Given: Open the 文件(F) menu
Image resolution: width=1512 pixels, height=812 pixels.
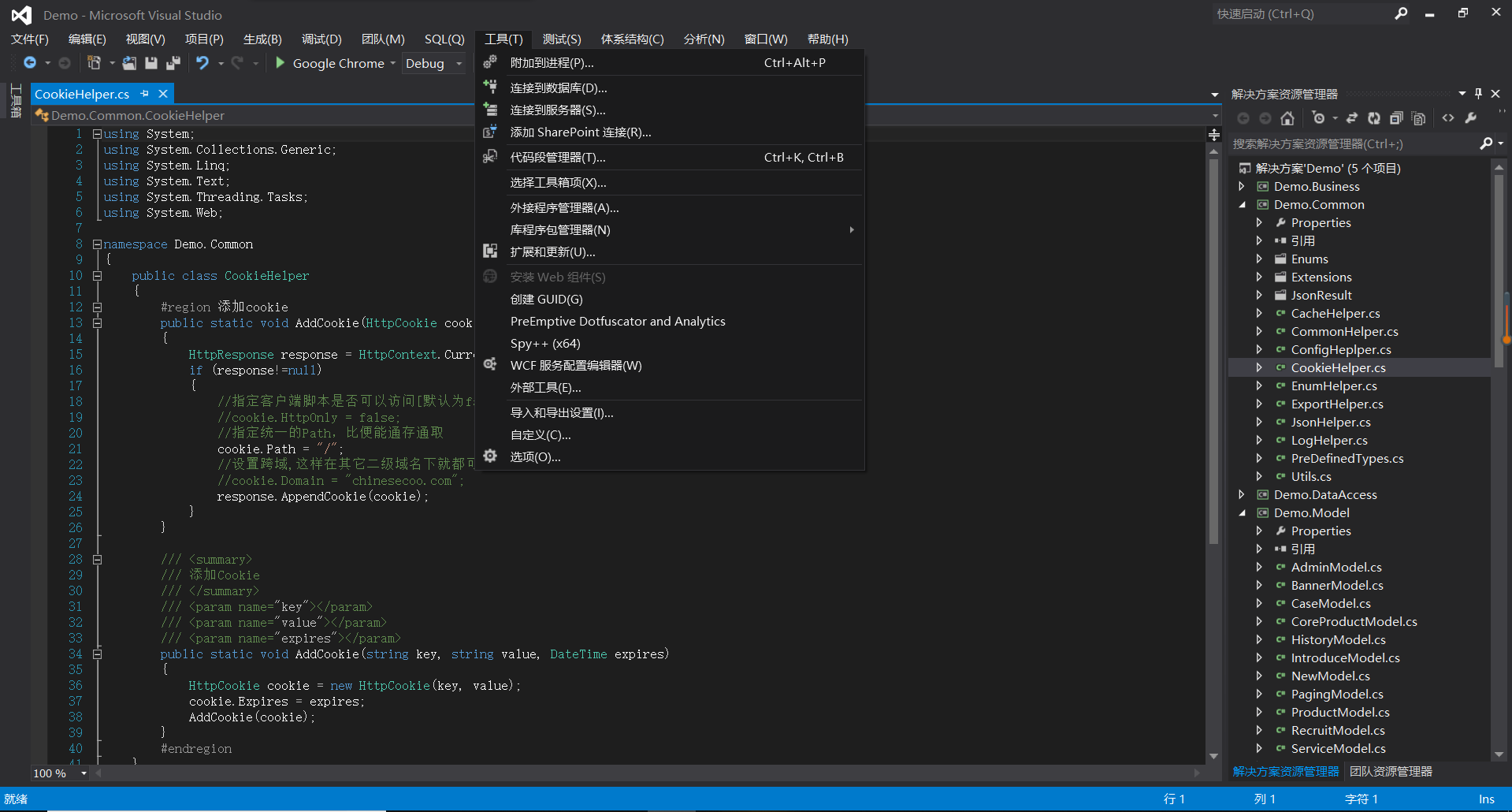Looking at the screenshot, I should pyautogui.click(x=30, y=39).
